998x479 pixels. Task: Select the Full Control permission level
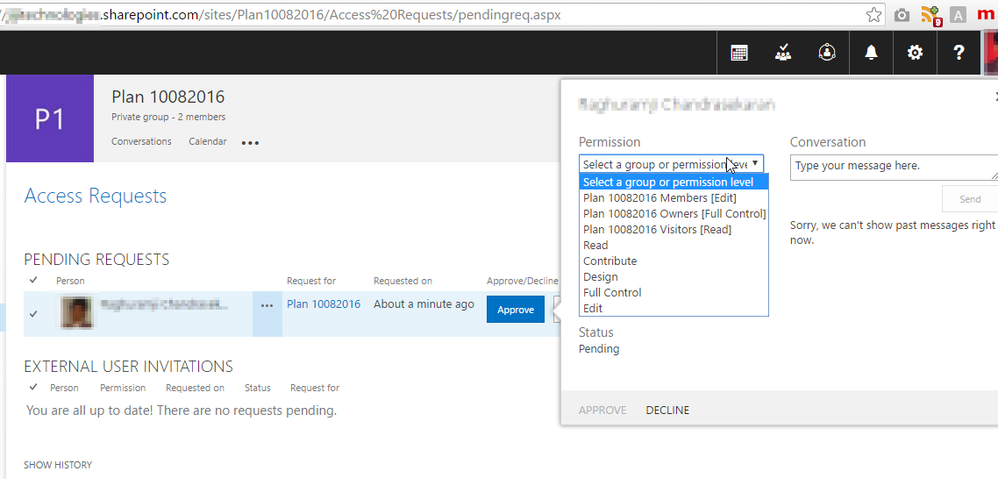[x=673, y=293]
